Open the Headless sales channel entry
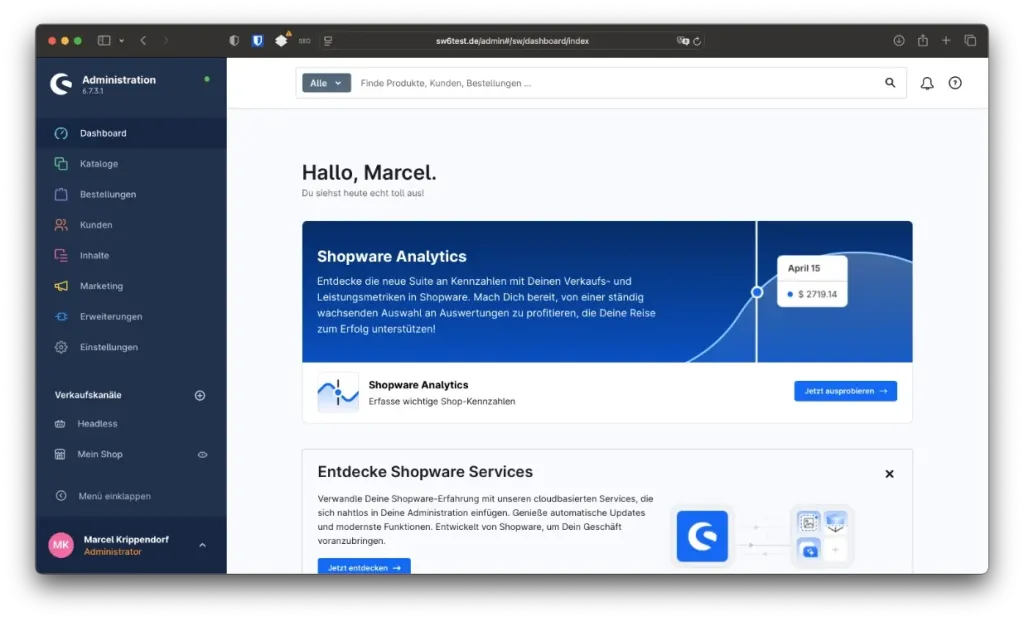 (x=99, y=423)
